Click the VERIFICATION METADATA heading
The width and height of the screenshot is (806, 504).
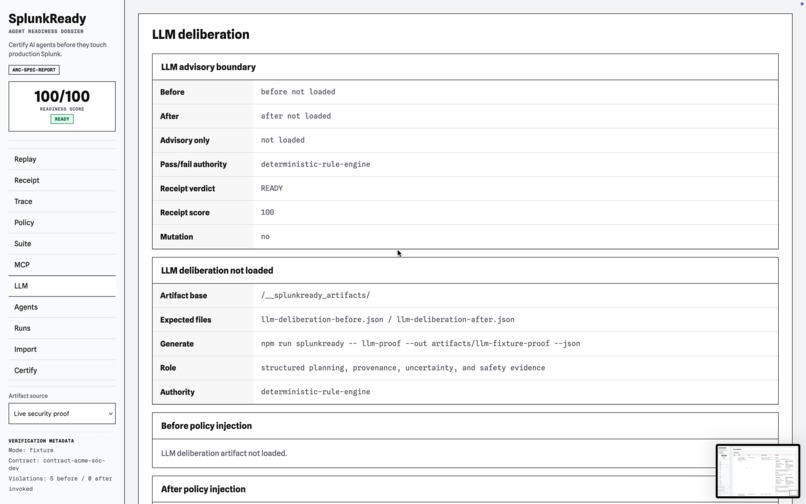(41, 441)
